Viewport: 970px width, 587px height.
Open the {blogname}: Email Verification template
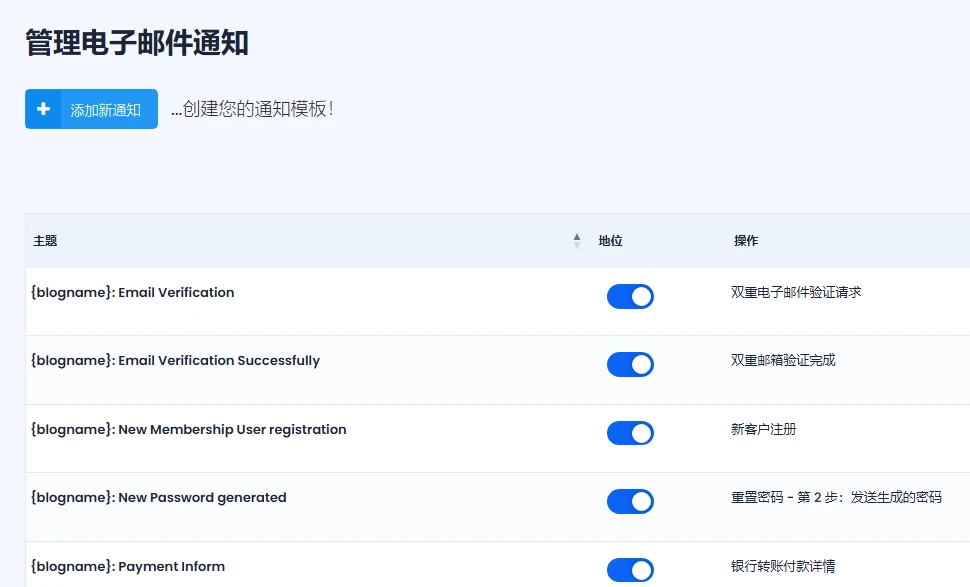133,292
